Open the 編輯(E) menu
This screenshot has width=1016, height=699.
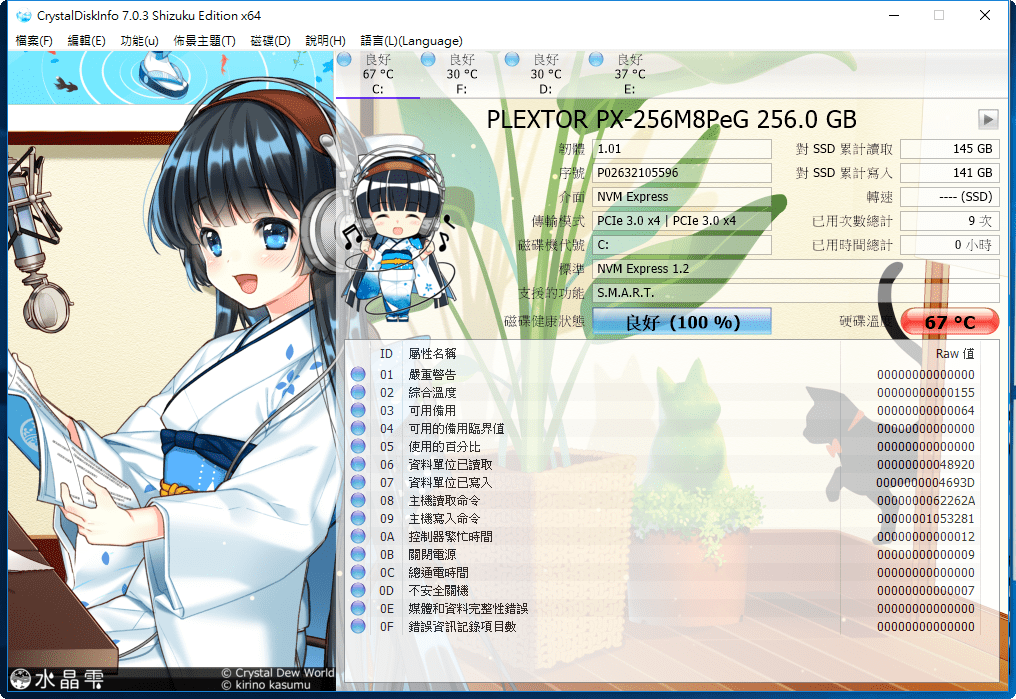(86, 41)
